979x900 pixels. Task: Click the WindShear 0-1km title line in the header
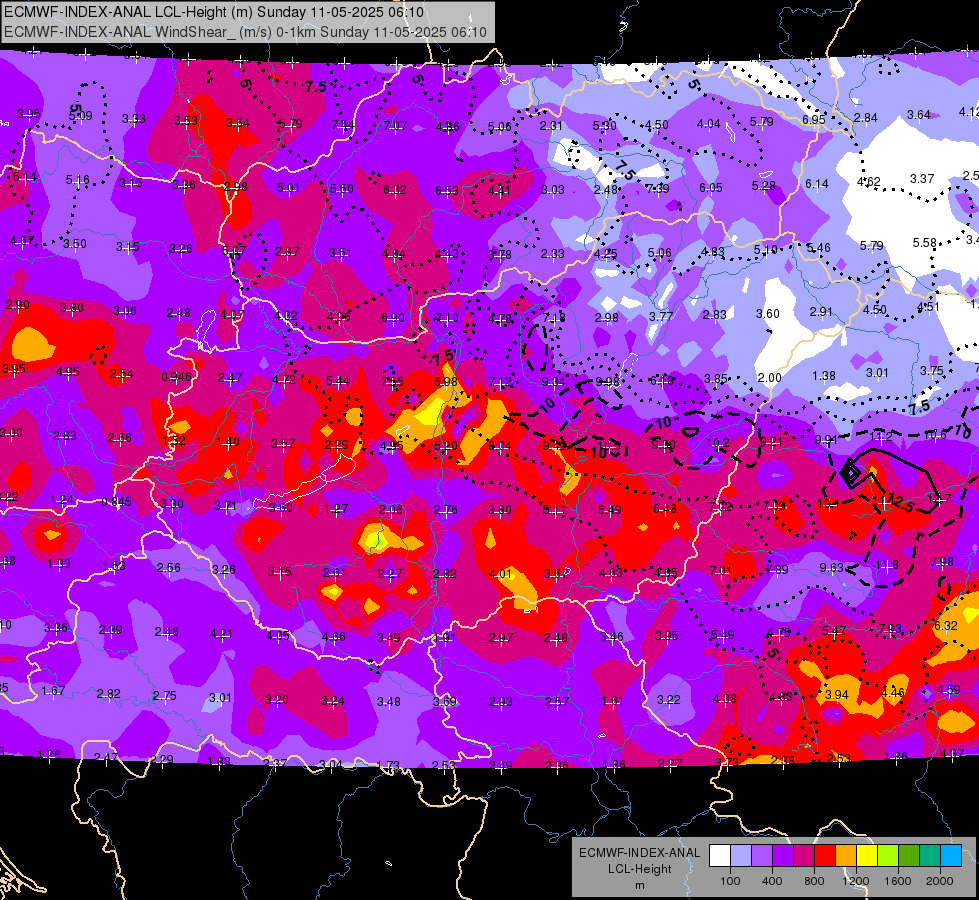coord(245,32)
